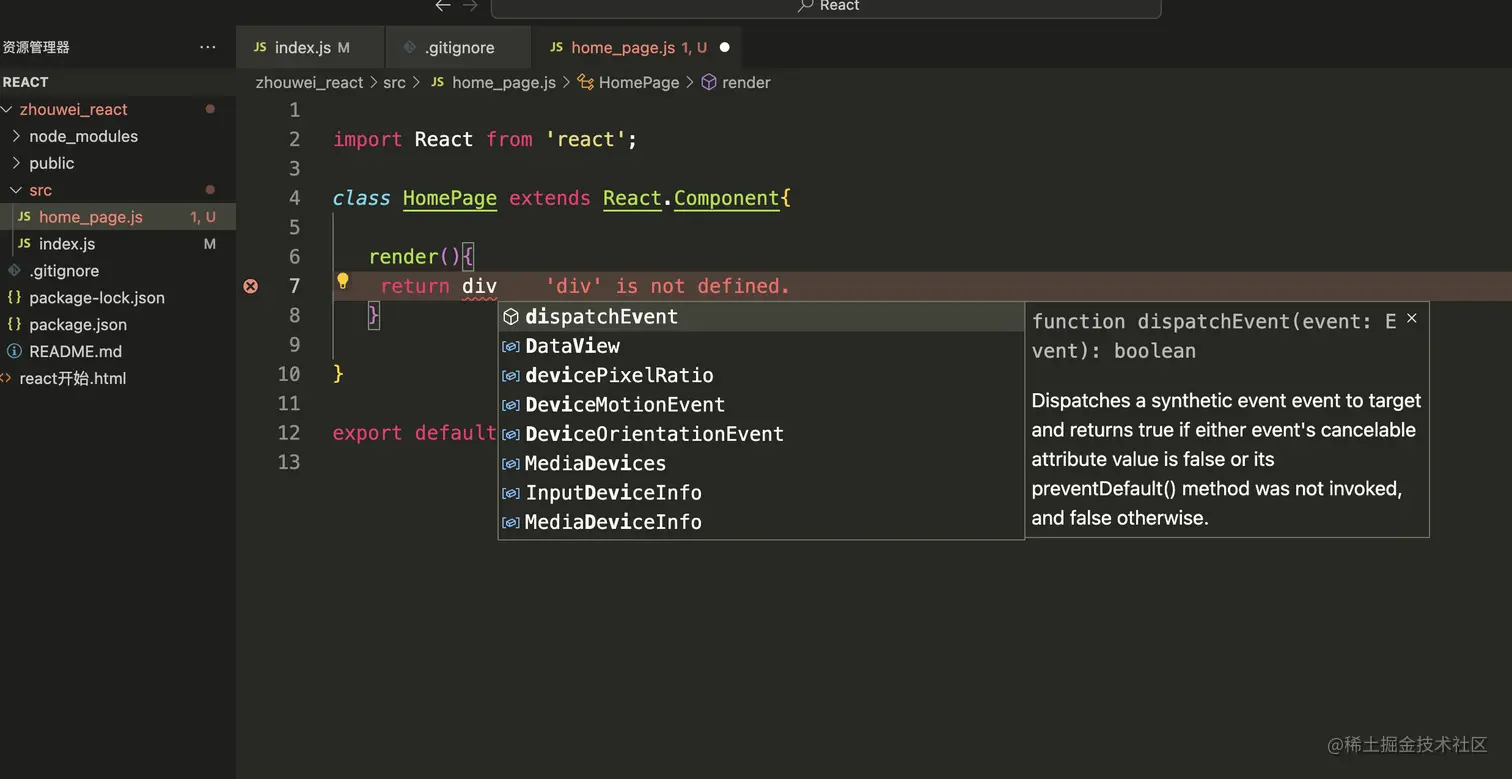Click the lightbulb quick-fix icon

pos(342,281)
